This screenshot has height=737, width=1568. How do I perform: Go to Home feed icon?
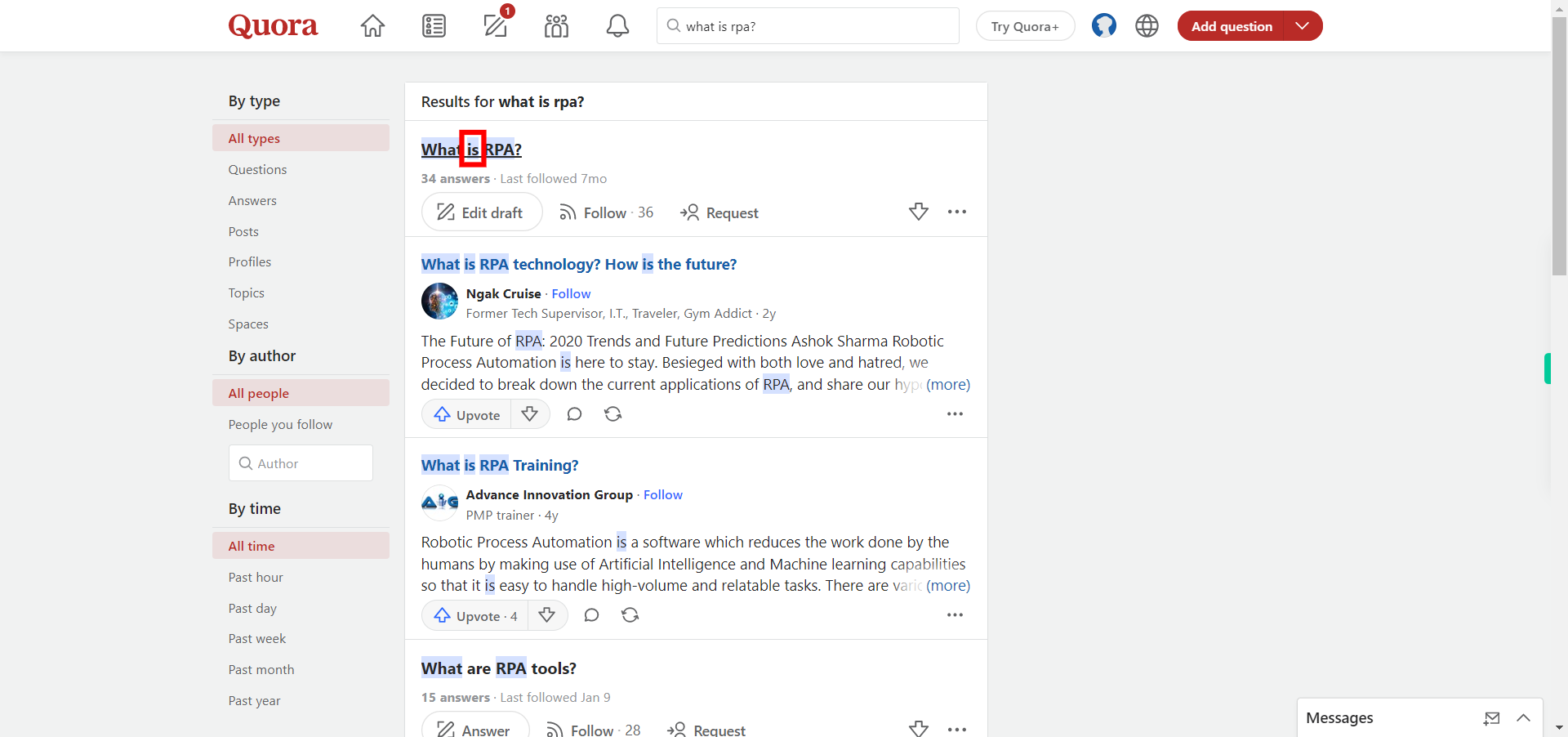[372, 26]
